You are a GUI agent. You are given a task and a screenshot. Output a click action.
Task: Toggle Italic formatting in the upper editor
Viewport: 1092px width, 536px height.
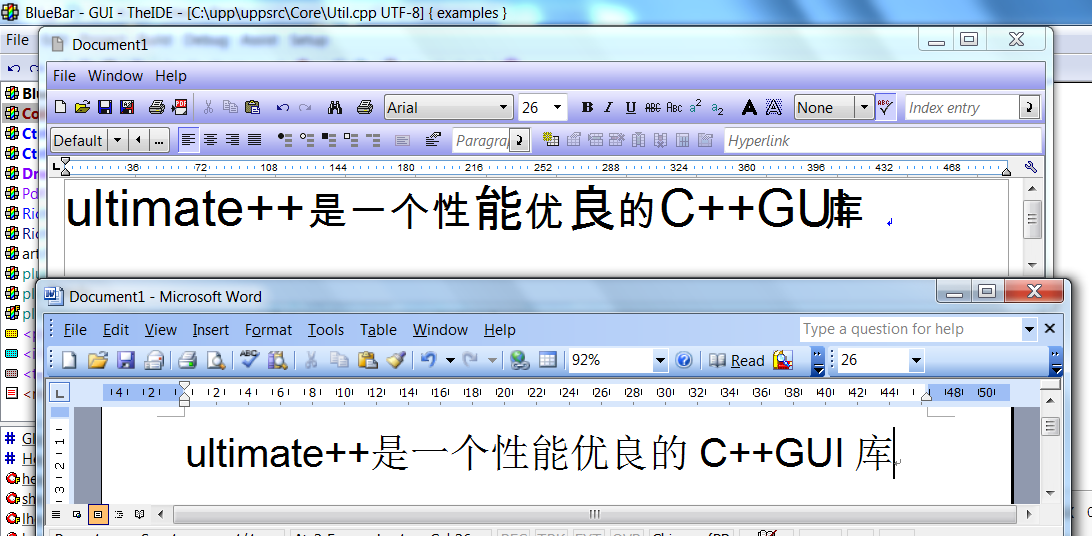(609, 108)
